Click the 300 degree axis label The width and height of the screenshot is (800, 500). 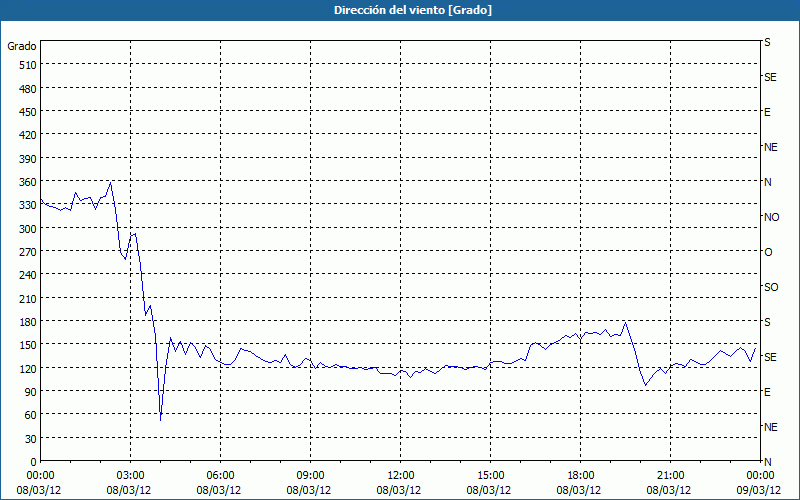(28, 229)
